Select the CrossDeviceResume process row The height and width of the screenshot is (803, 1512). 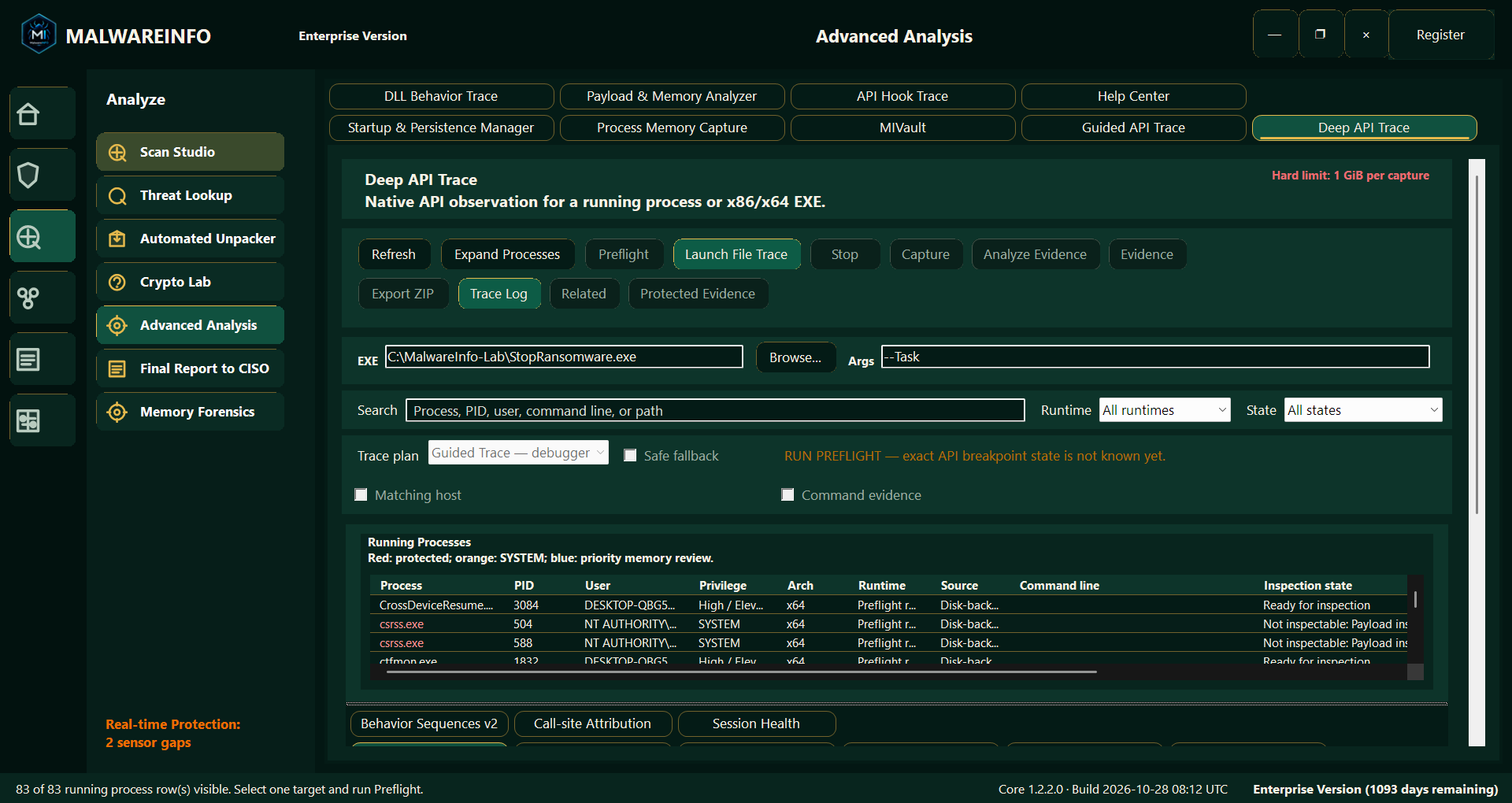tap(888, 605)
